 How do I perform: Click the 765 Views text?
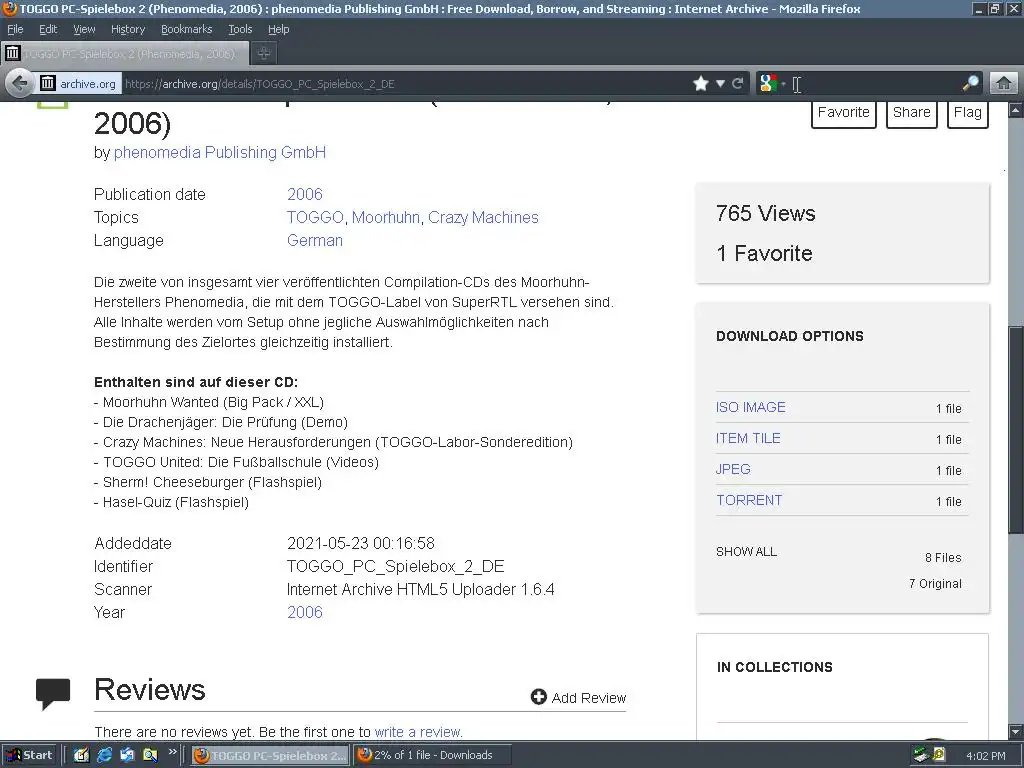pyautogui.click(x=765, y=214)
